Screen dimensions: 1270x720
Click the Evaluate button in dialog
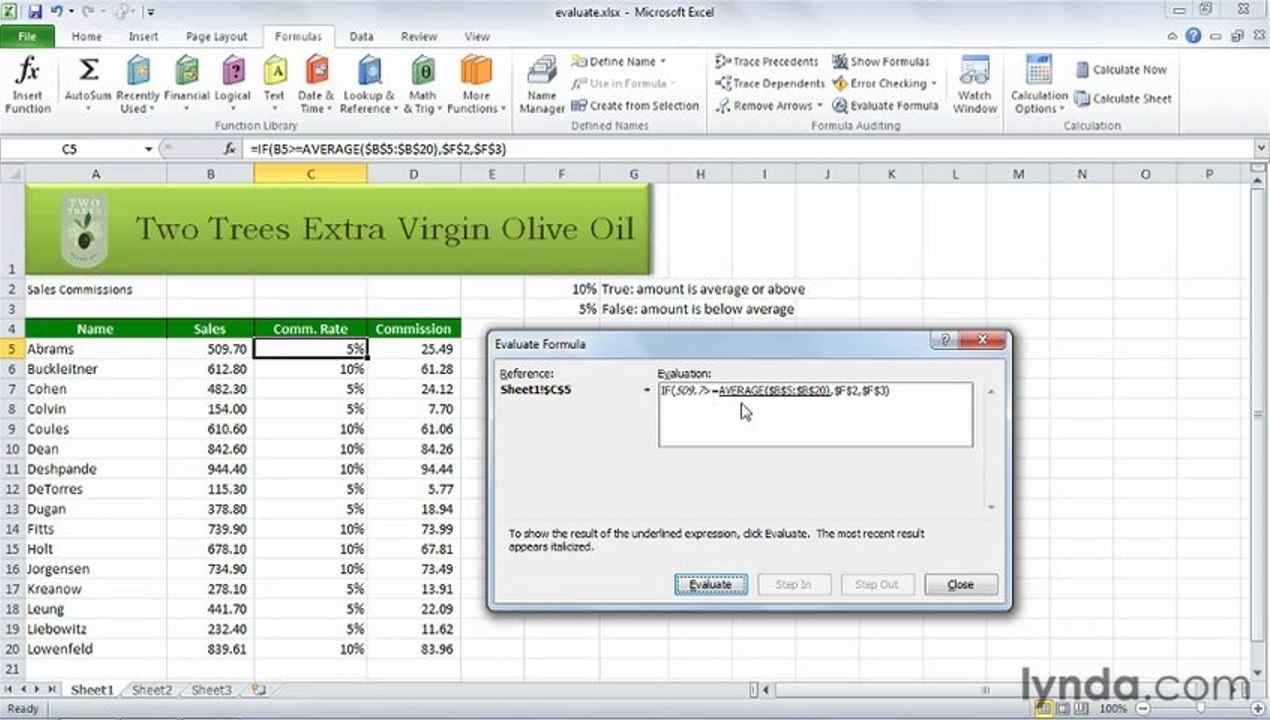pos(710,584)
